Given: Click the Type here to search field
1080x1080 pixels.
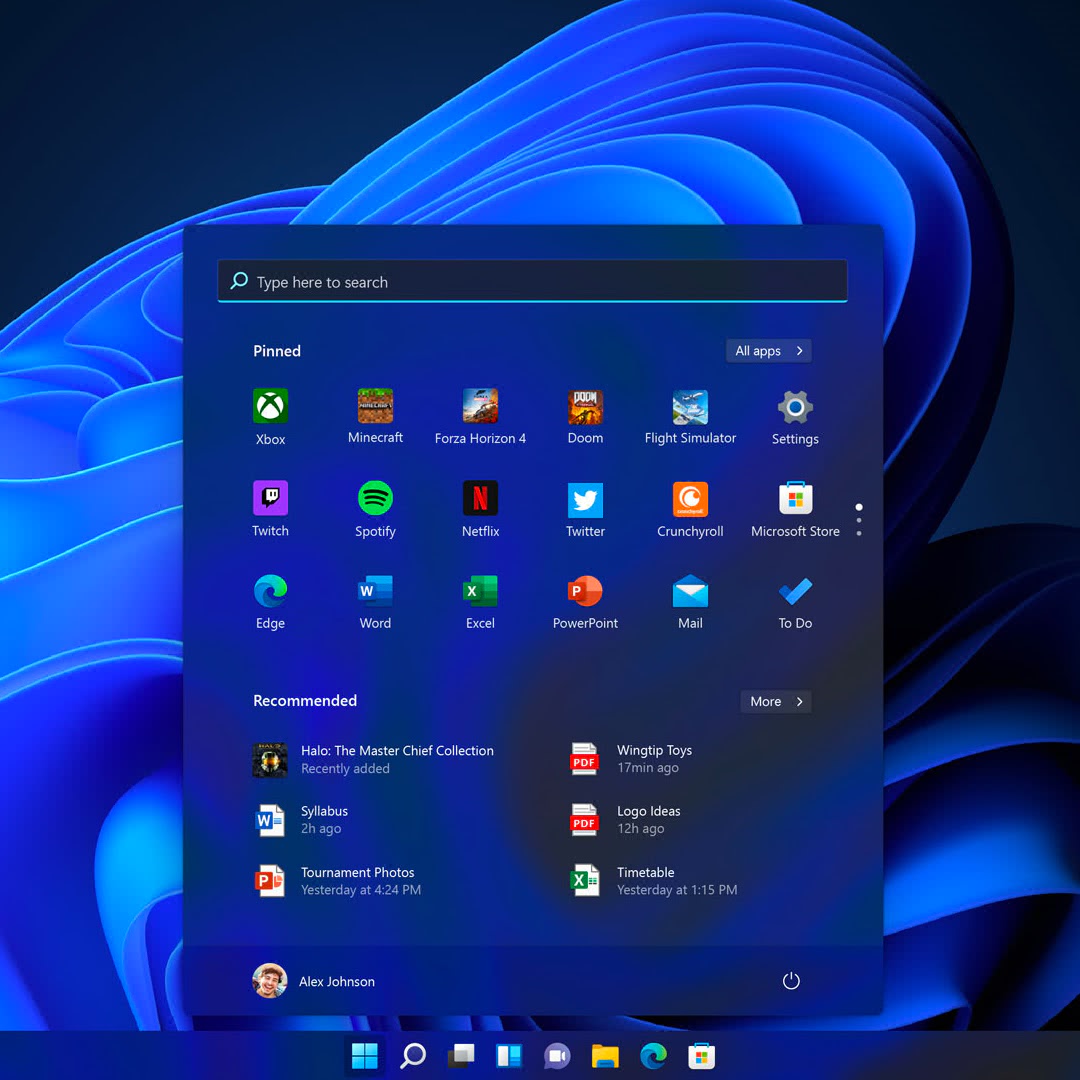Looking at the screenshot, I should 532,282.
